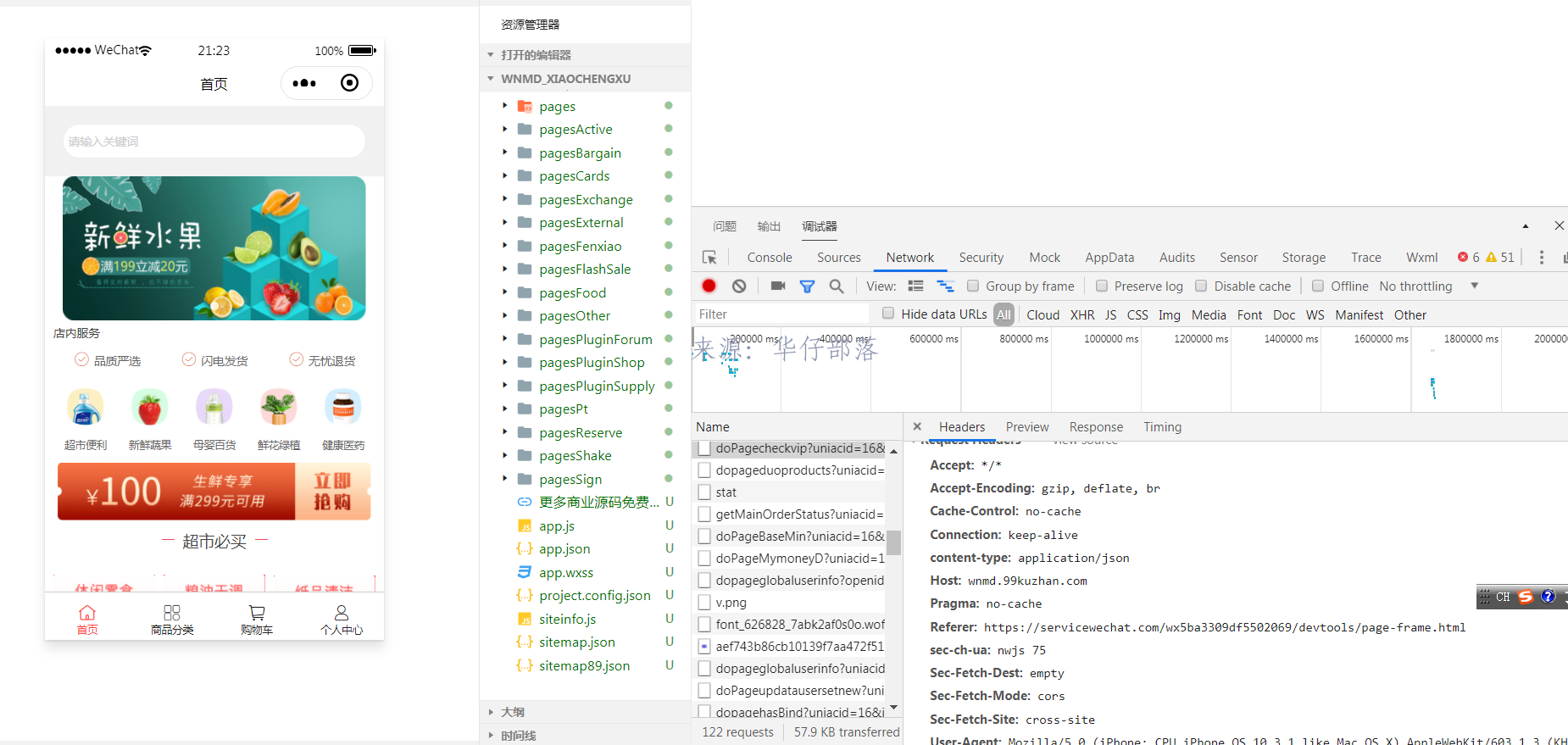Filter requests by Img
This screenshot has width=1568, height=745.
coord(1169,314)
